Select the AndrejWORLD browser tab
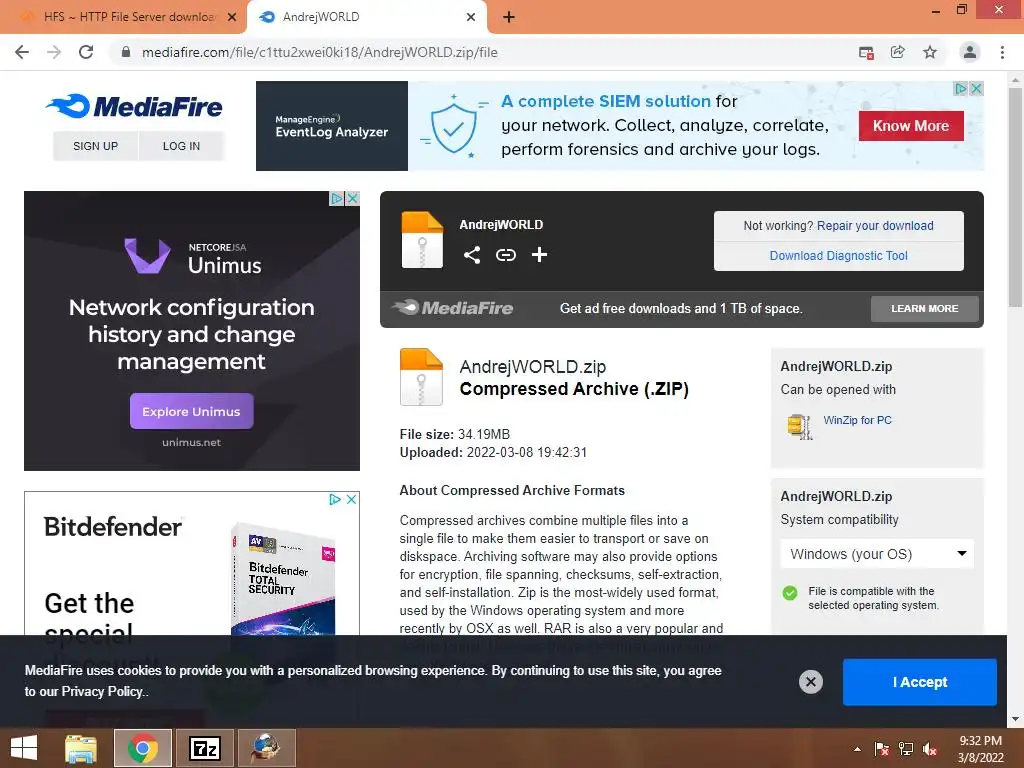 pos(367,17)
